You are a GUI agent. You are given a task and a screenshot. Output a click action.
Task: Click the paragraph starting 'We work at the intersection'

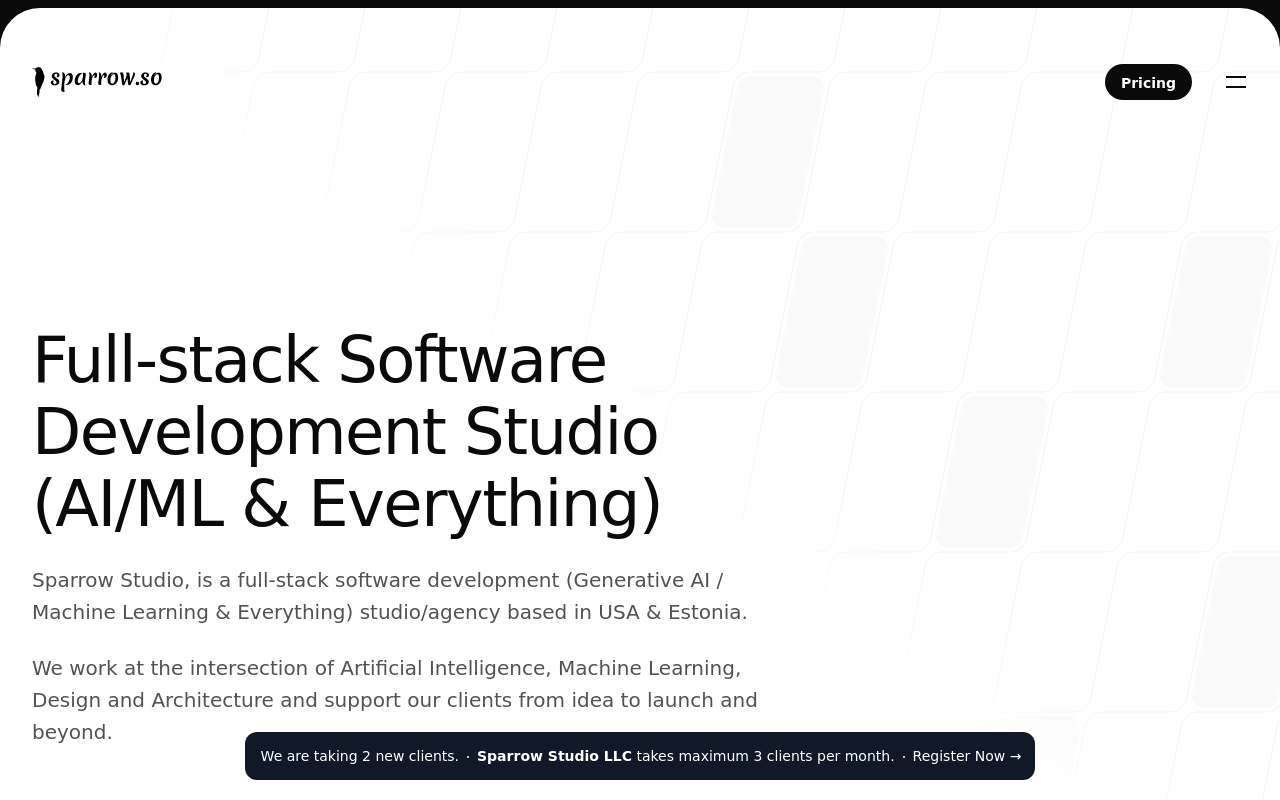pyautogui.click(x=395, y=700)
